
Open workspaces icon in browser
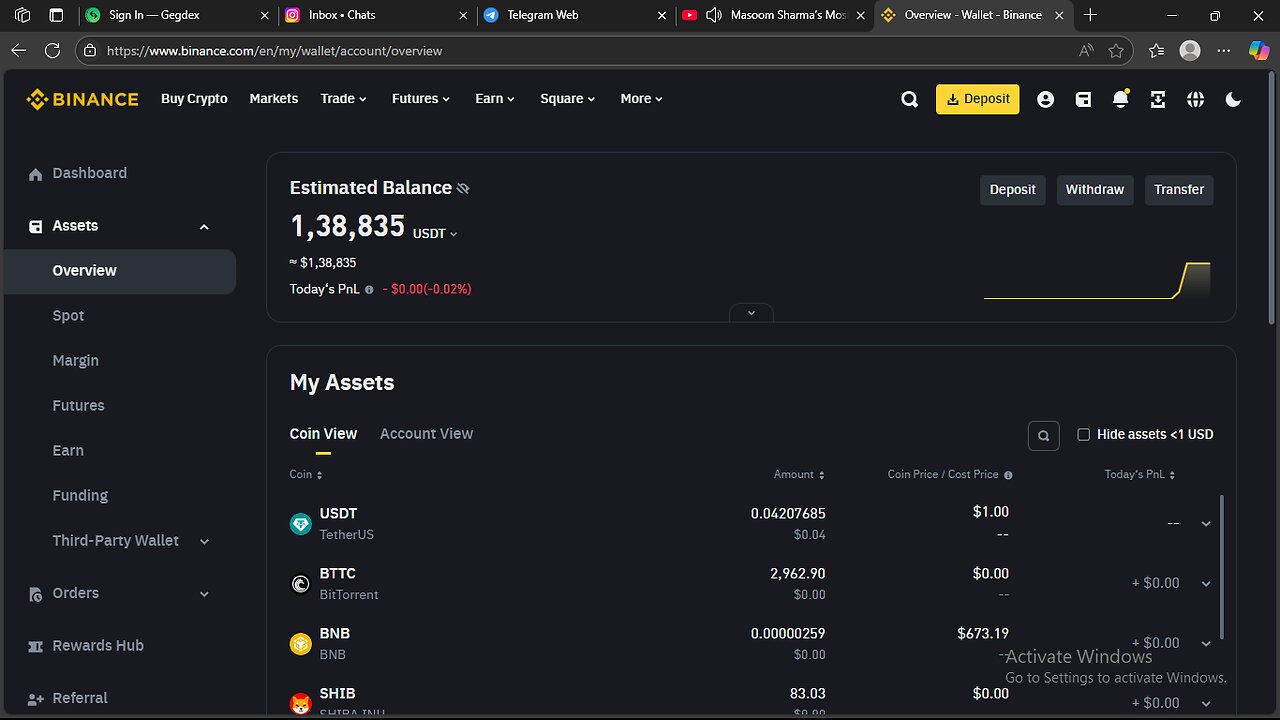(x=22, y=15)
